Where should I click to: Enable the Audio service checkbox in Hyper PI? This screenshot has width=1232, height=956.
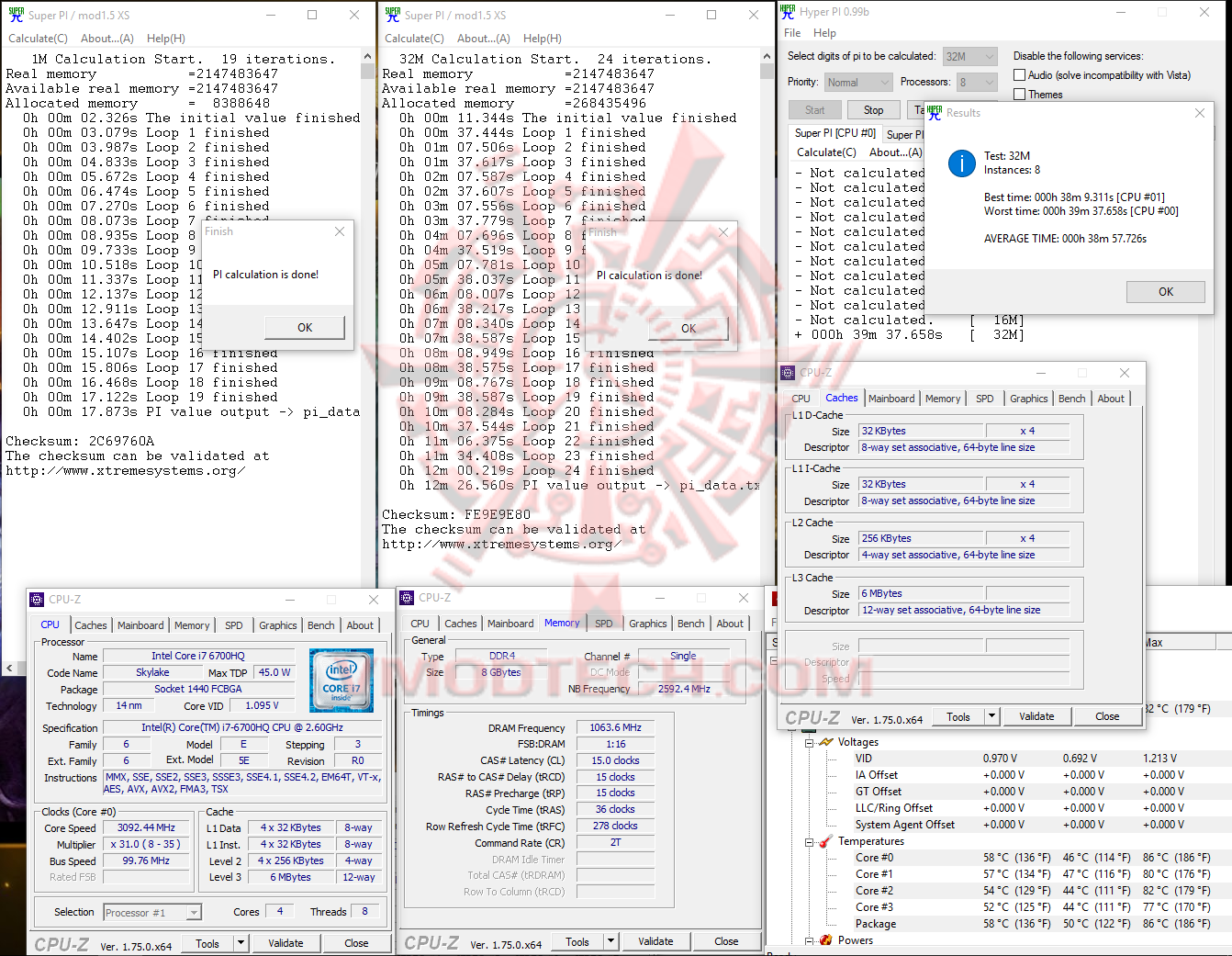point(1019,75)
